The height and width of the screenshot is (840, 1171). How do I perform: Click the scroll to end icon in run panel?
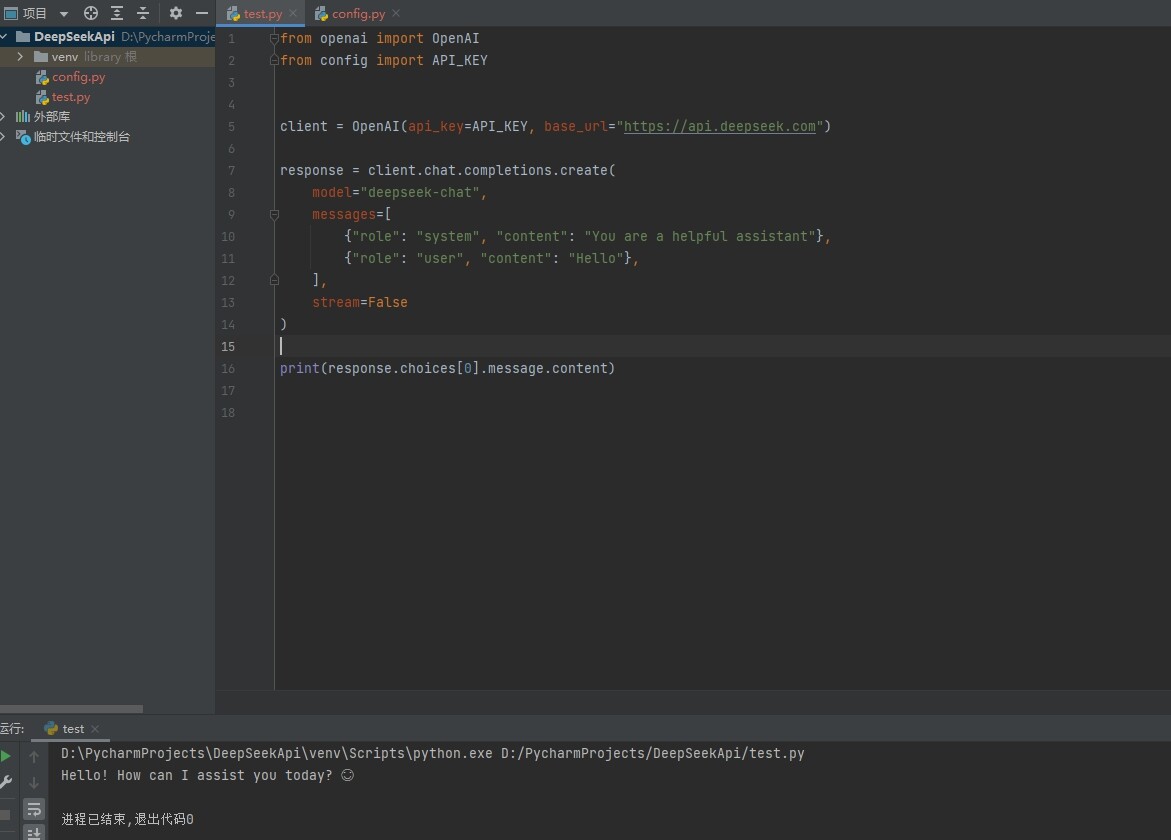[34, 833]
